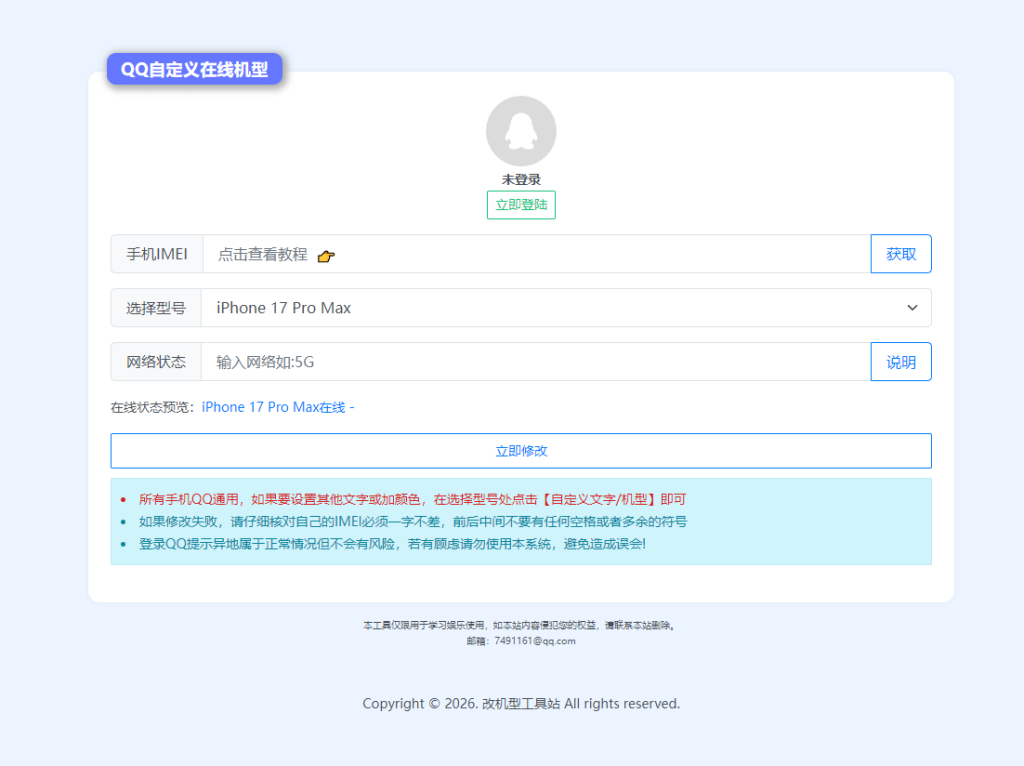The height and width of the screenshot is (766, 1024).
Task: Focus the 手机IMEI input field
Action: [x=537, y=254]
